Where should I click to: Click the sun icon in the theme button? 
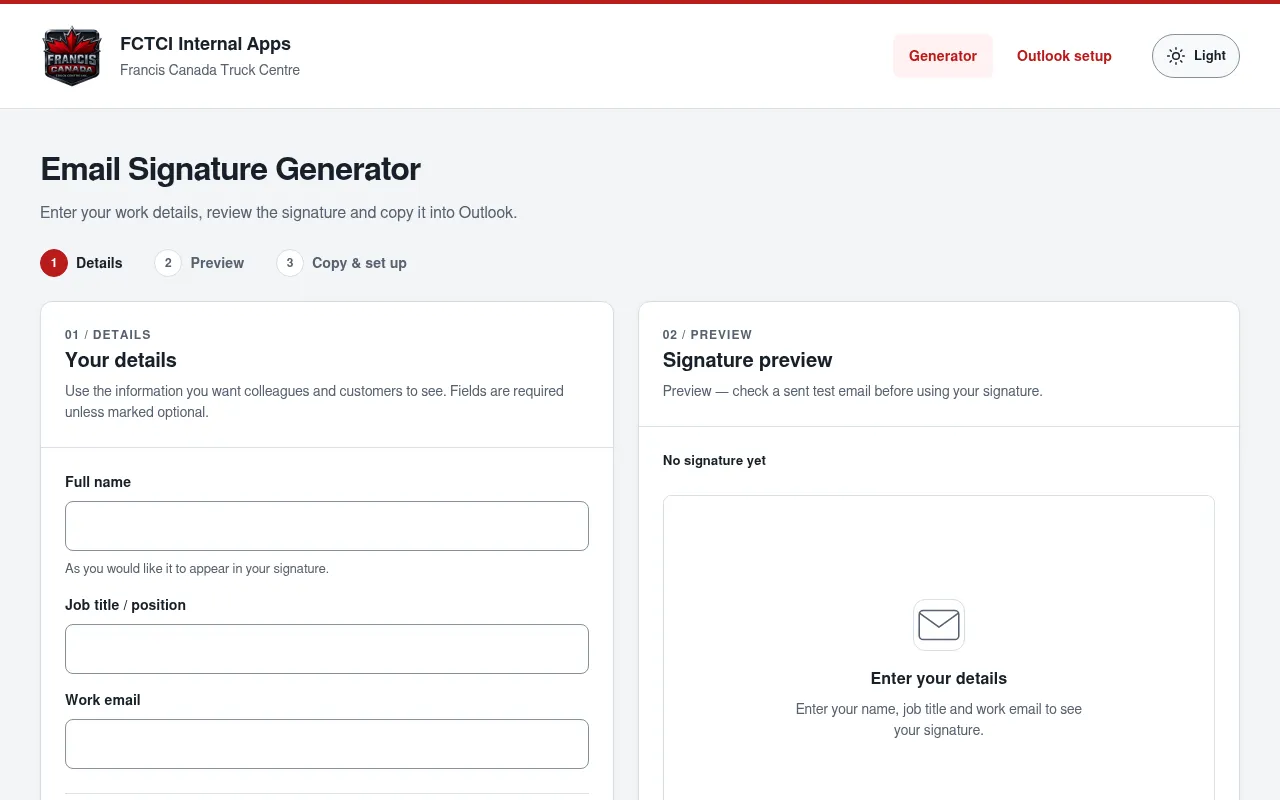click(1176, 56)
